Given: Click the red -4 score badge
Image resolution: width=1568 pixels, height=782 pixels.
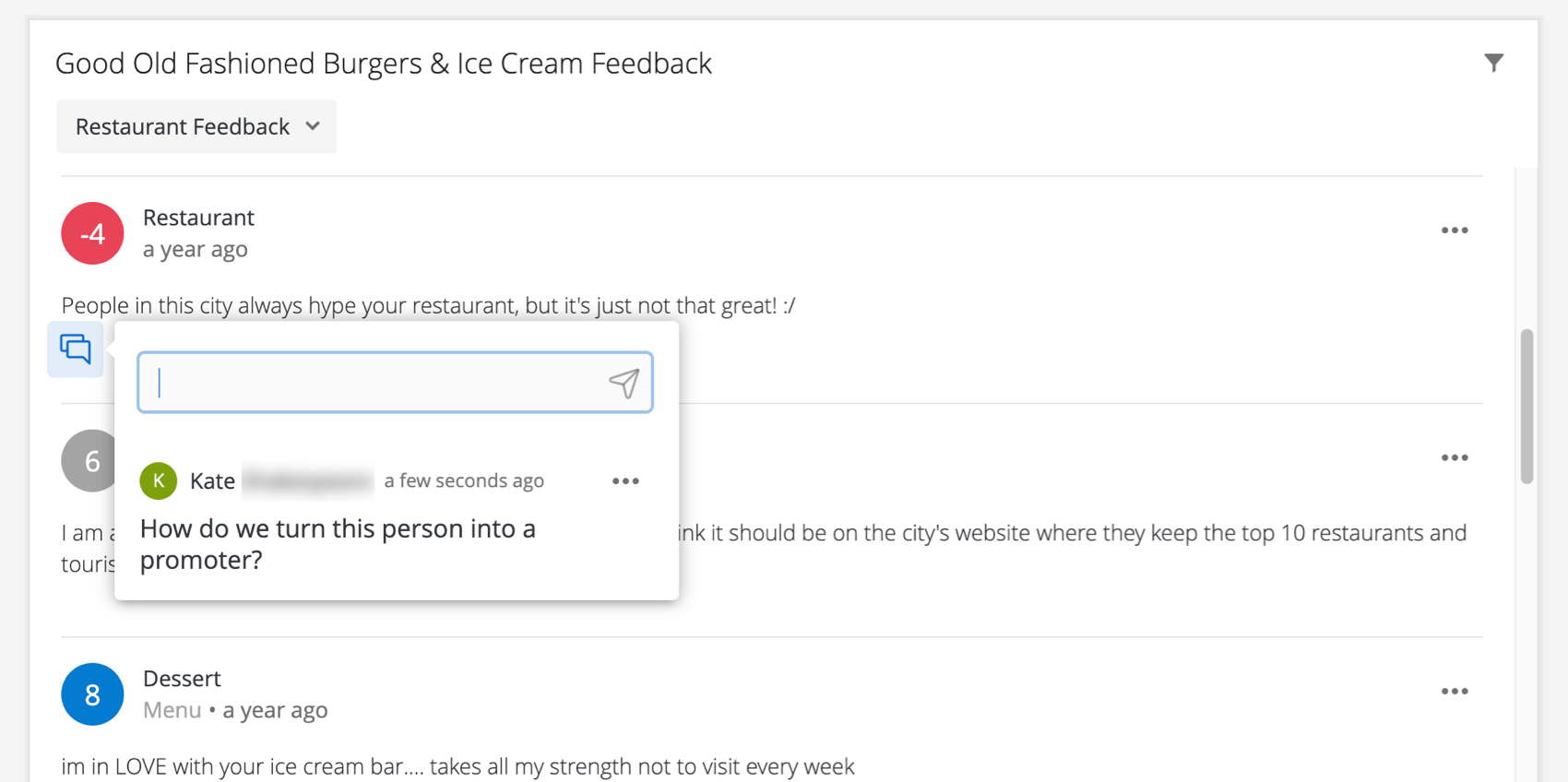Looking at the screenshot, I should [x=92, y=233].
